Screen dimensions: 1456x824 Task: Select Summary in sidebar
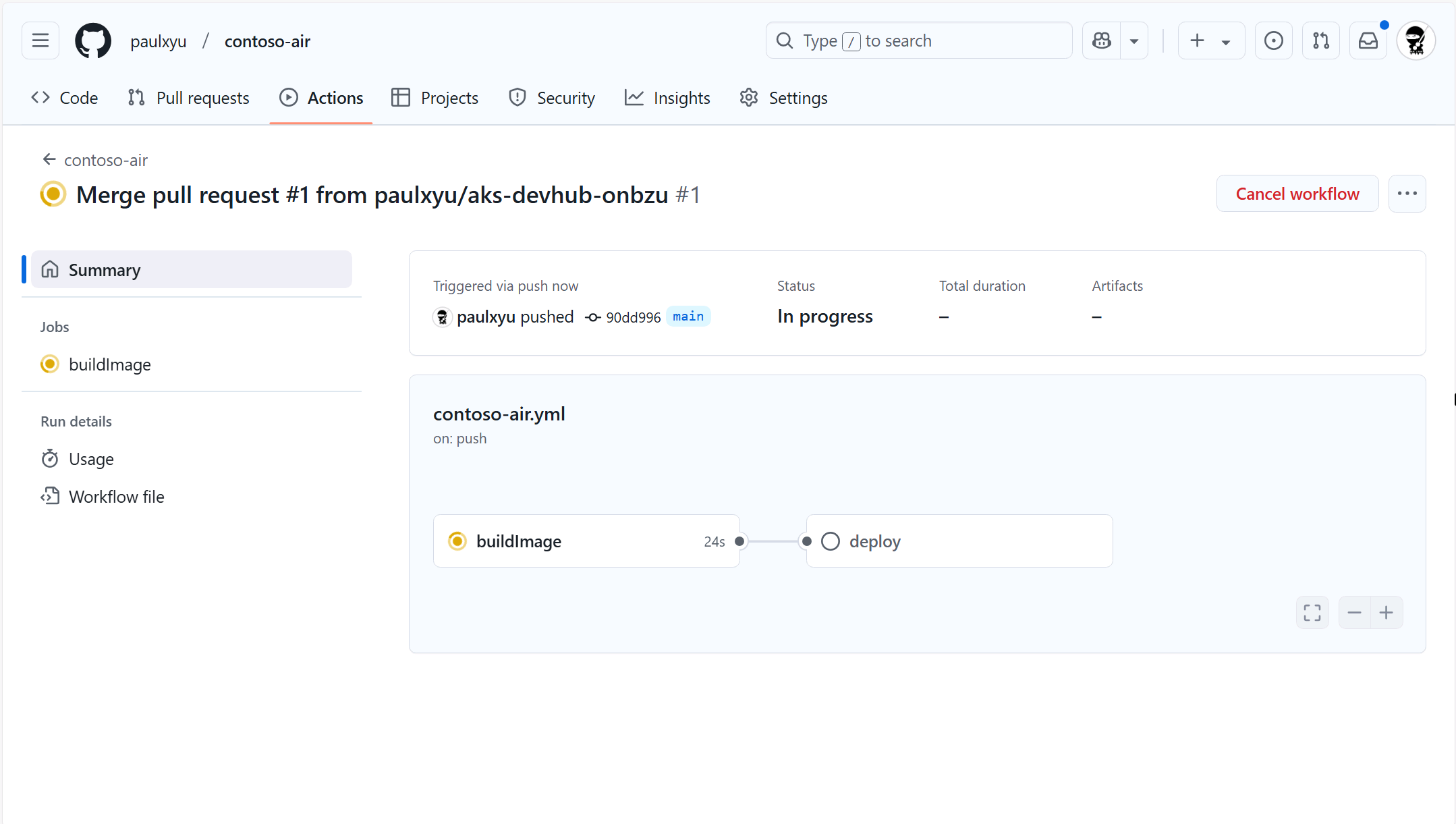192,270
